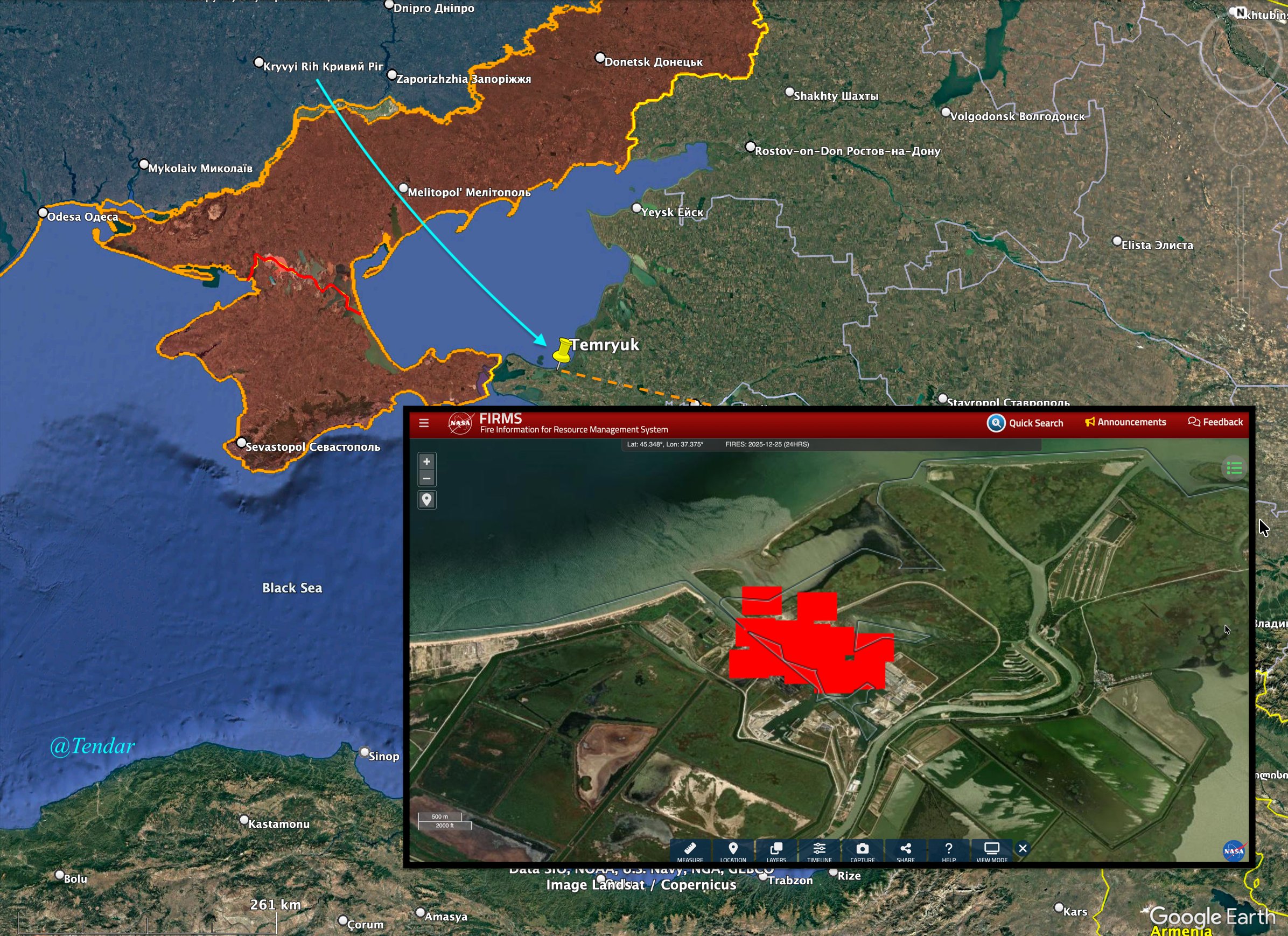The image size is (1288, 936).
Task: Open the Share options
Action: coord(906,851)
